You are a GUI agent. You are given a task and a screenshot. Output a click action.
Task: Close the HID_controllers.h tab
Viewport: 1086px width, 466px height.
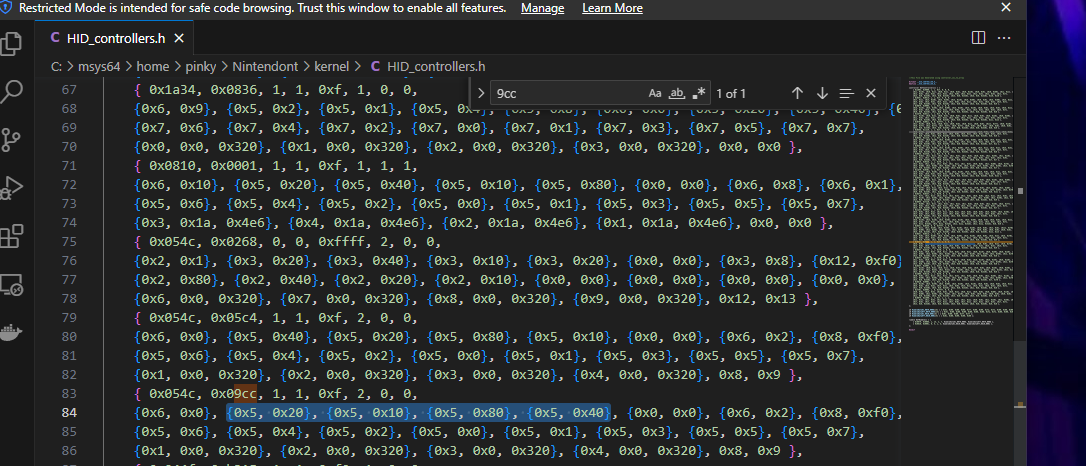(x=179, y=39)
